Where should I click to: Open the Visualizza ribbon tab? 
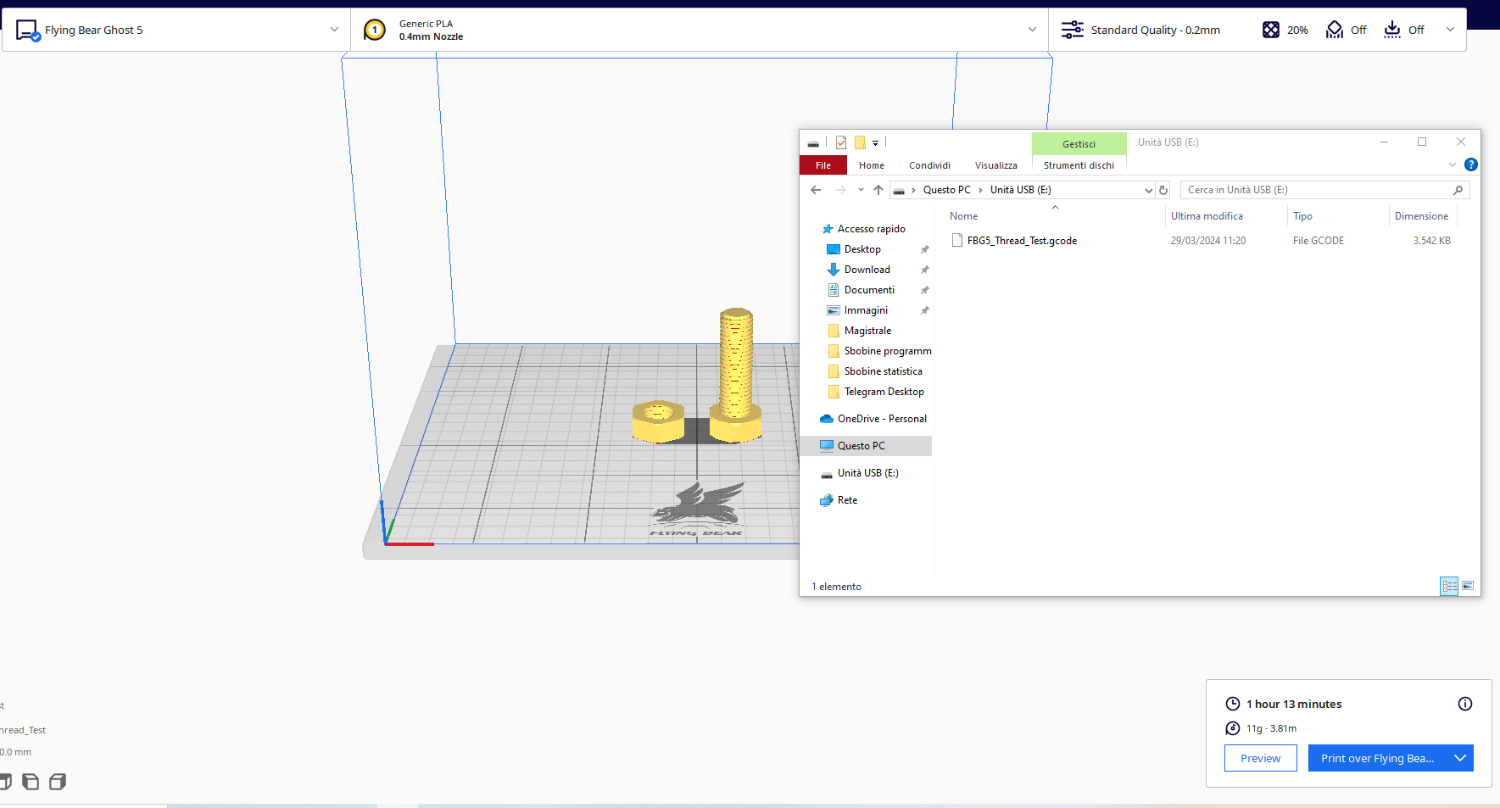(x=996, y=165)
